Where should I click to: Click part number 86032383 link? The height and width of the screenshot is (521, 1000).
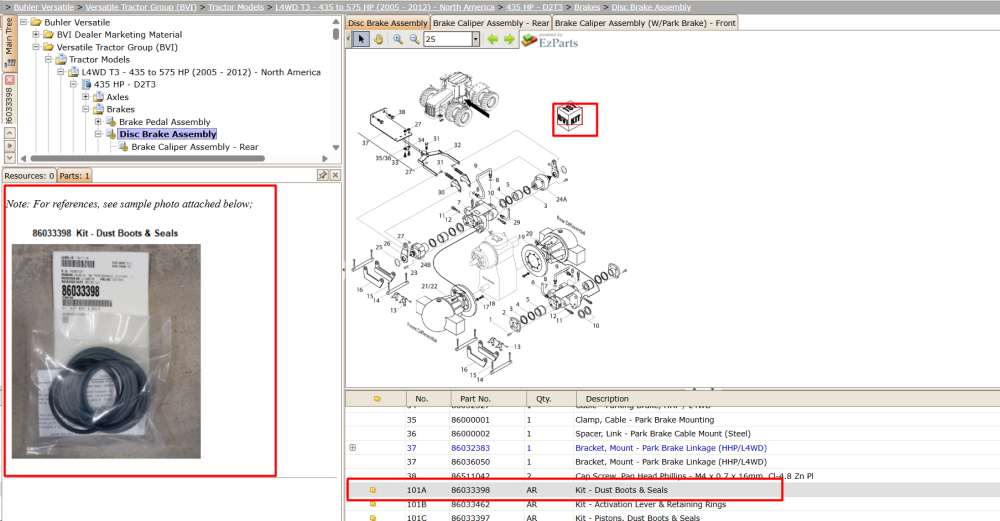pyautogui.click(x=471, y=448)
